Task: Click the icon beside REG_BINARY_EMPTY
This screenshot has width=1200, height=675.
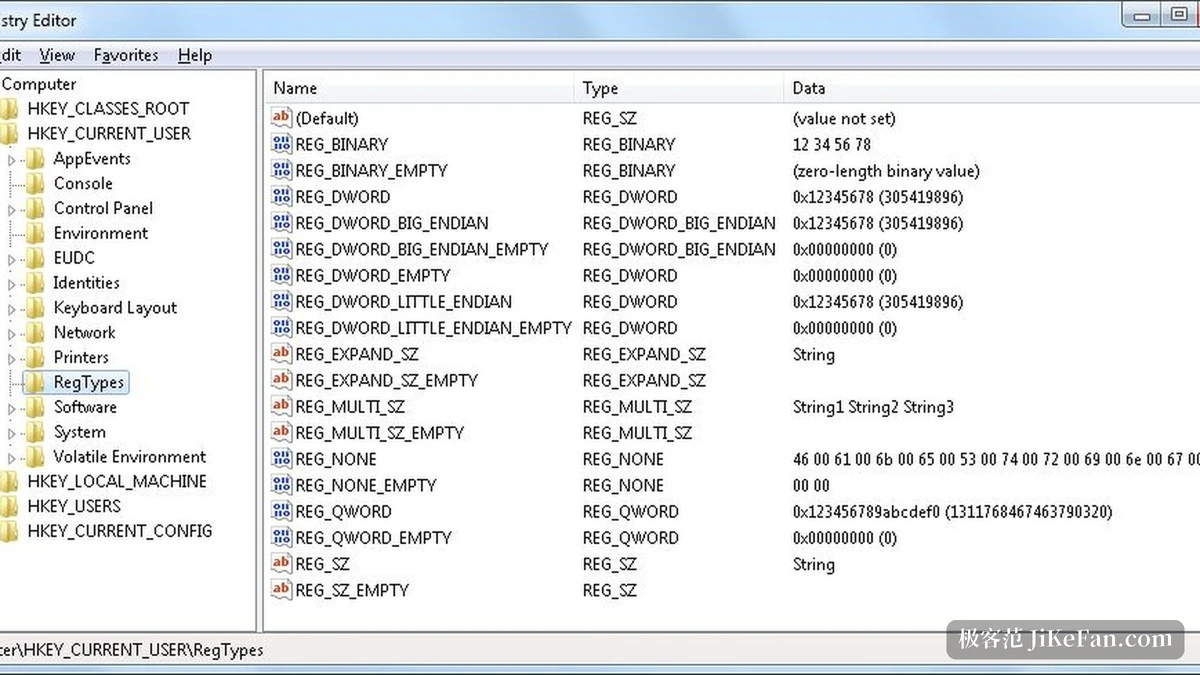Action: click(281, 170)
